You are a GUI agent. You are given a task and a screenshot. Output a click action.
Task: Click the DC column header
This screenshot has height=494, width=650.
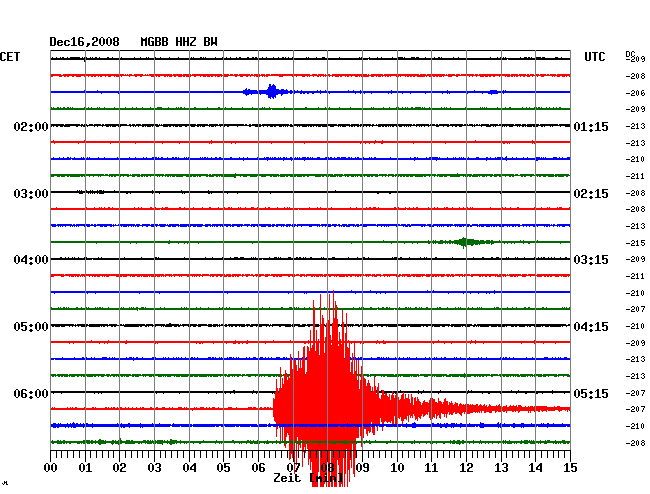click(630, 54)
